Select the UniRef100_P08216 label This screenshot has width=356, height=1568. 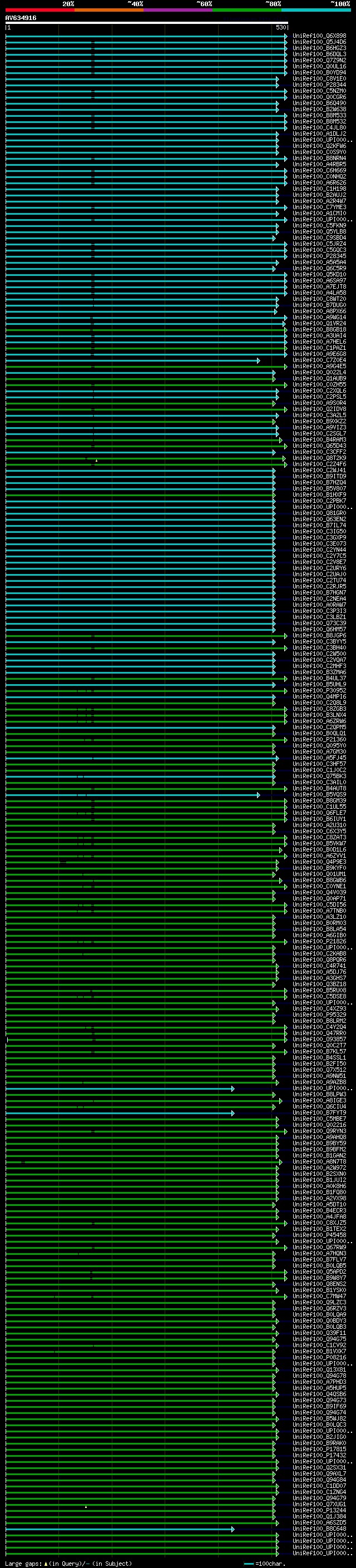319,1357
